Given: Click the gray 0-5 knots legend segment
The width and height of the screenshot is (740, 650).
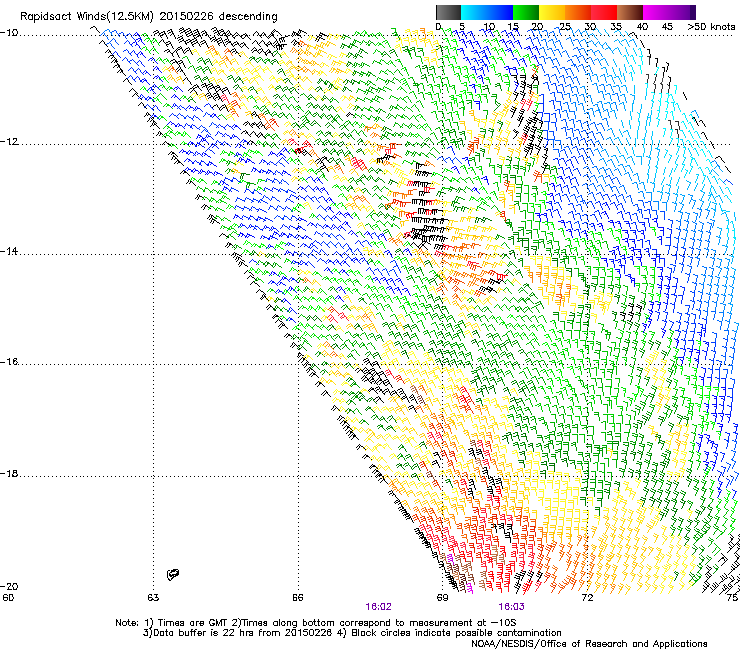Looking at the screenshot, I should point(448,12).
